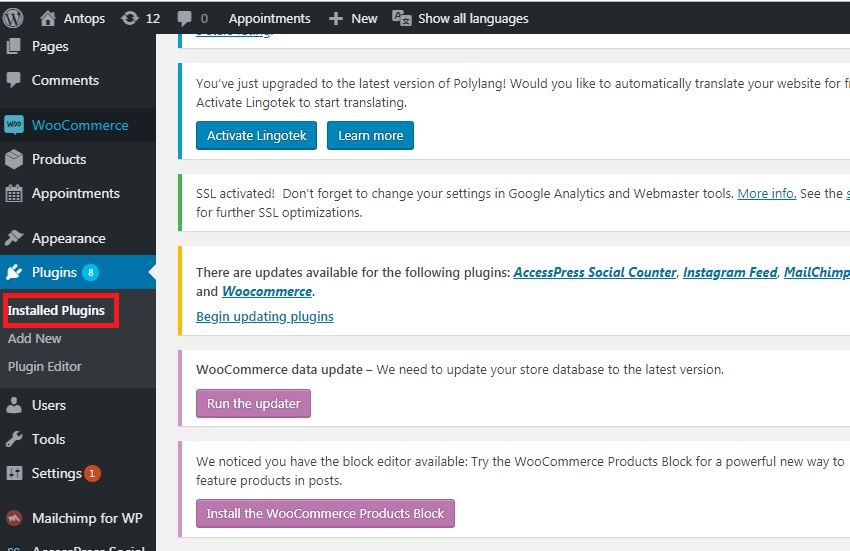Click the Settings notification badge showing 1

coord(92,473)
